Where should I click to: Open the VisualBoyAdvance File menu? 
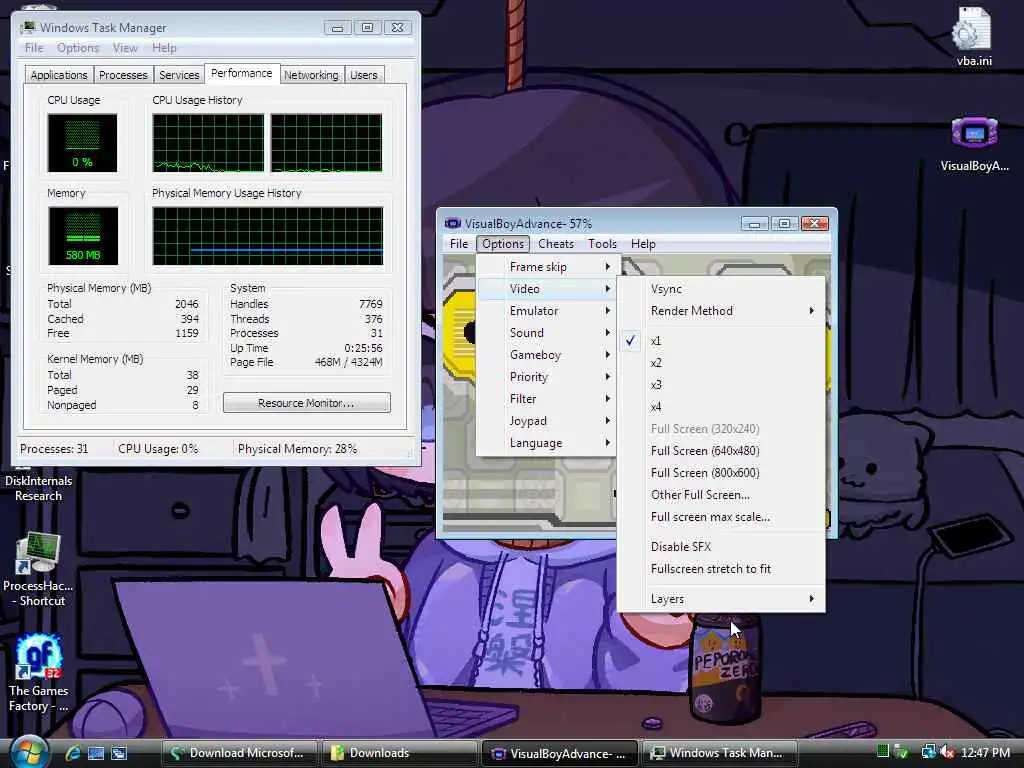[458, 244]
